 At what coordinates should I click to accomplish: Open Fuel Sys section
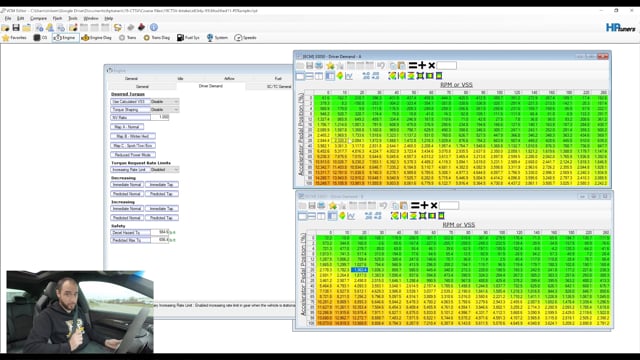188,38
